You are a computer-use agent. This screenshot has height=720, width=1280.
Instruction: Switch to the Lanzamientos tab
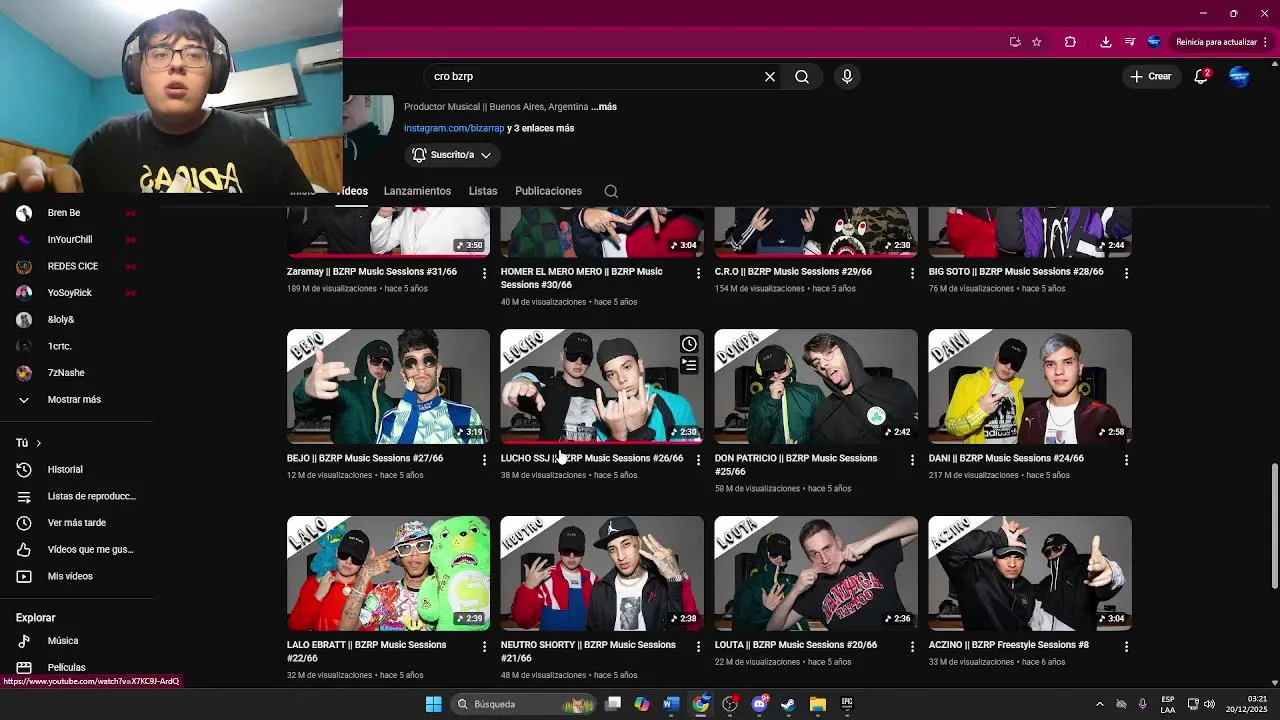tap(417, 191)
